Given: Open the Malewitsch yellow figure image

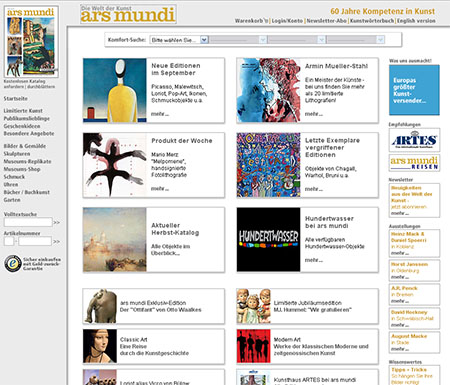Looking at the screenshot, I should tap(115, 90).
